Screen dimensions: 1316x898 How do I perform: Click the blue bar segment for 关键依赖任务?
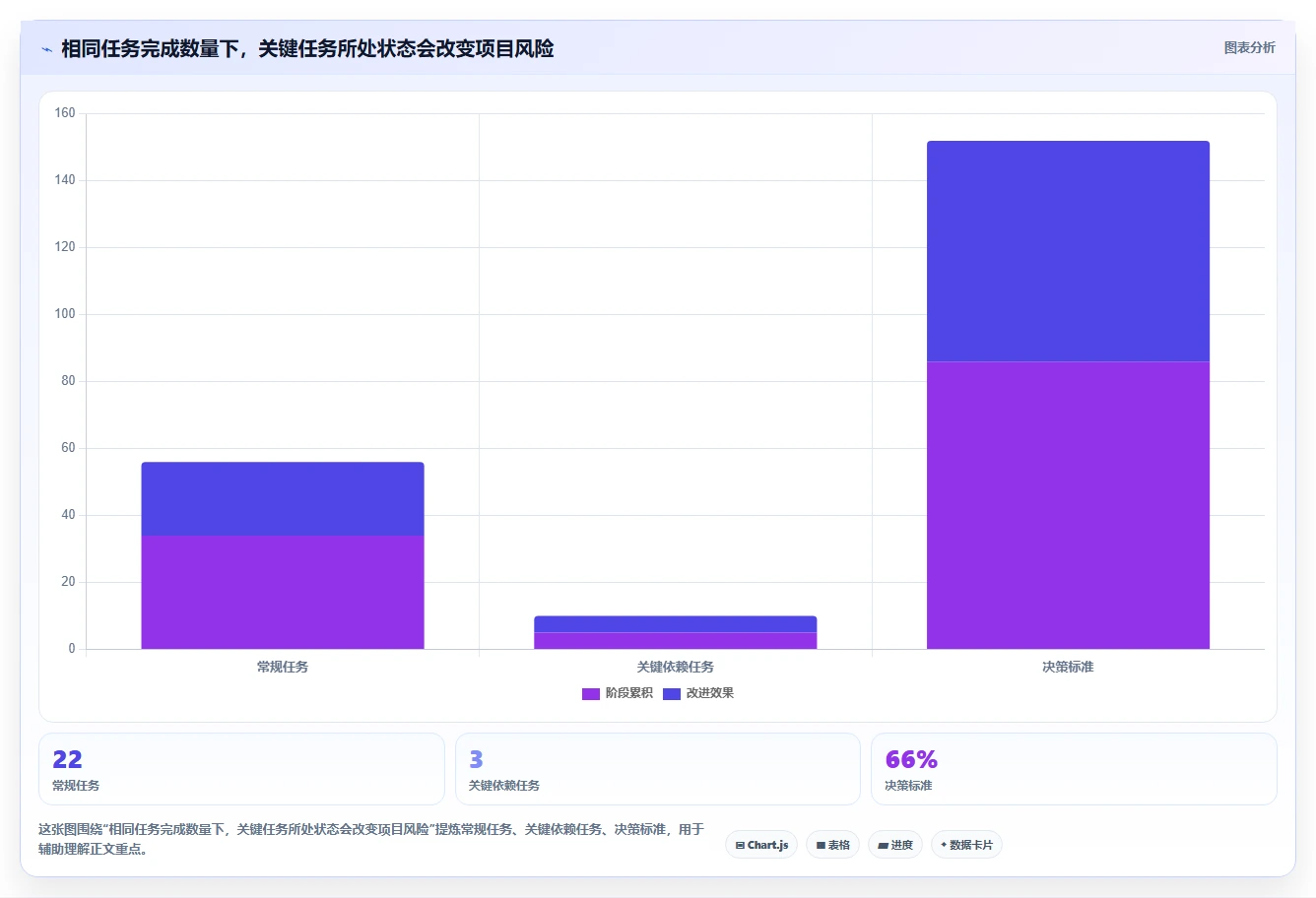coord(676,624)
